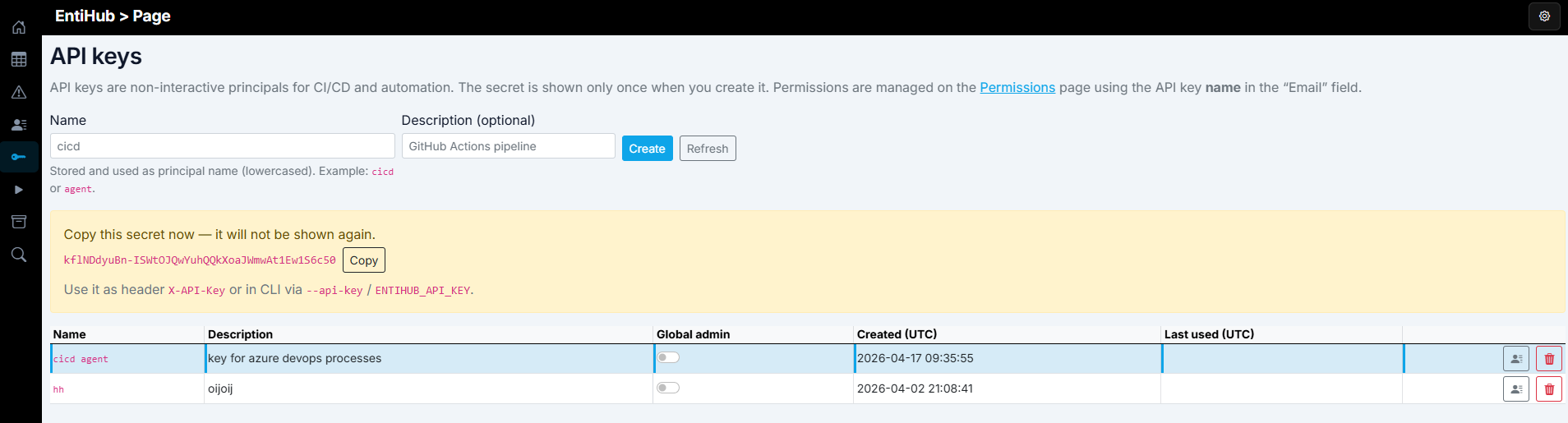
Task: Open the users list sidebar icon
Action: [19, 125]
